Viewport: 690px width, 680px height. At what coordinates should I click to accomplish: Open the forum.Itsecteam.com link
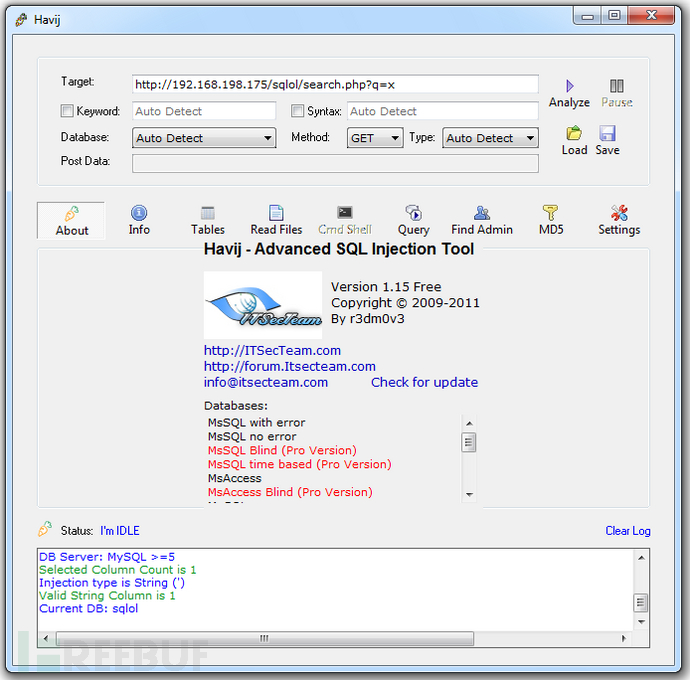tap(290, 366)
